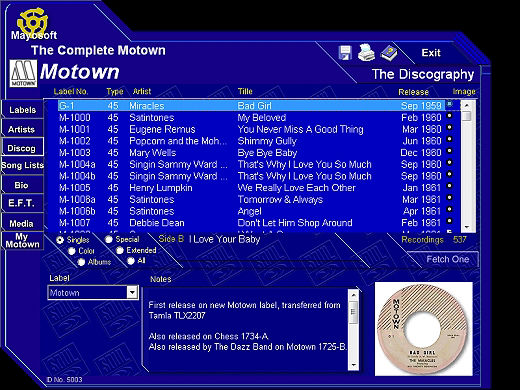Image resolution: width=520 pixels, height=390 pixels.
Task: Select the Extended radio button
Action: pyautogui.click(x=120, y=250)
